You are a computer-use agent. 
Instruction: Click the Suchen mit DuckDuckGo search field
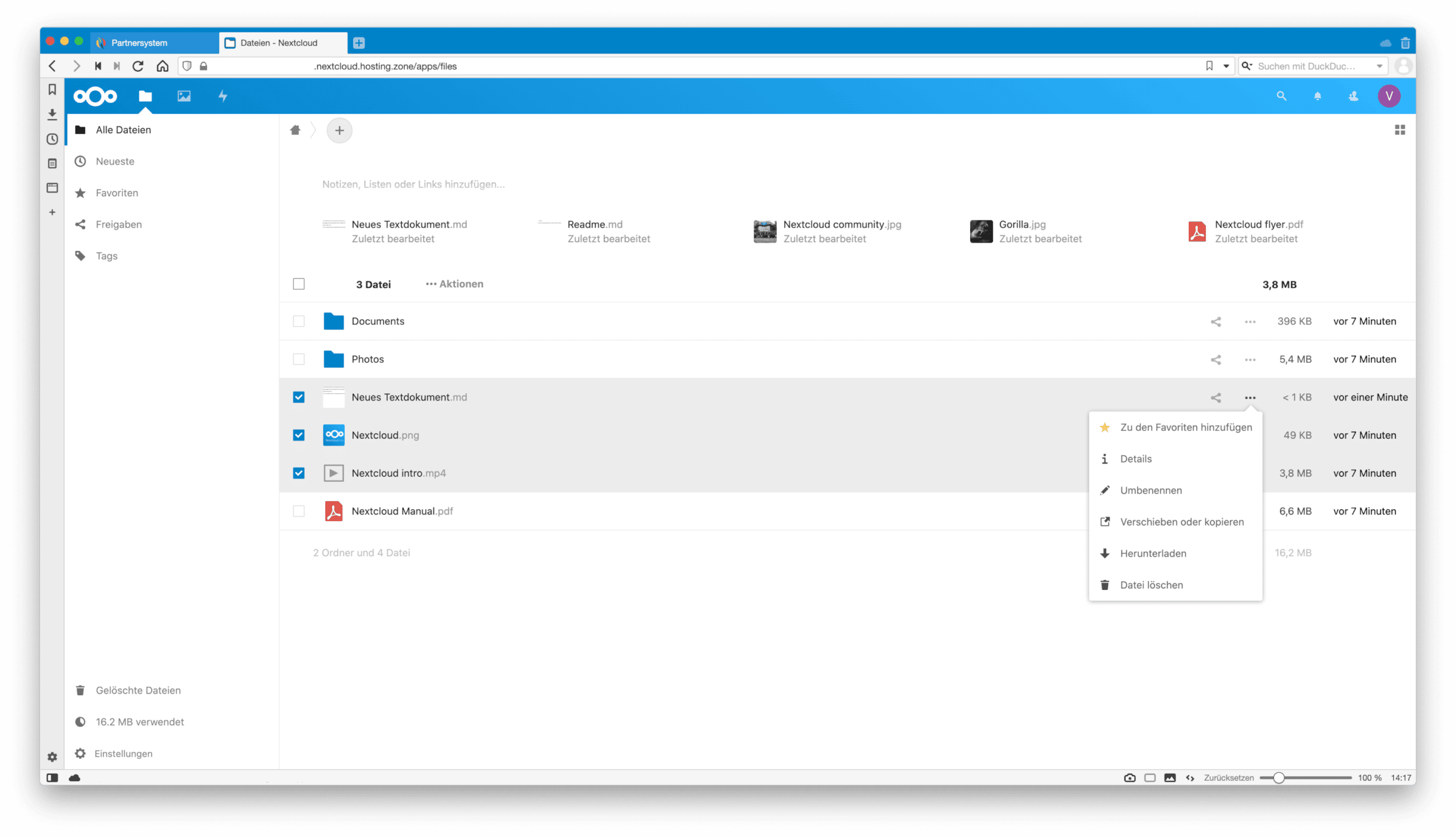pyautogui.click(x=1312, y=66)
